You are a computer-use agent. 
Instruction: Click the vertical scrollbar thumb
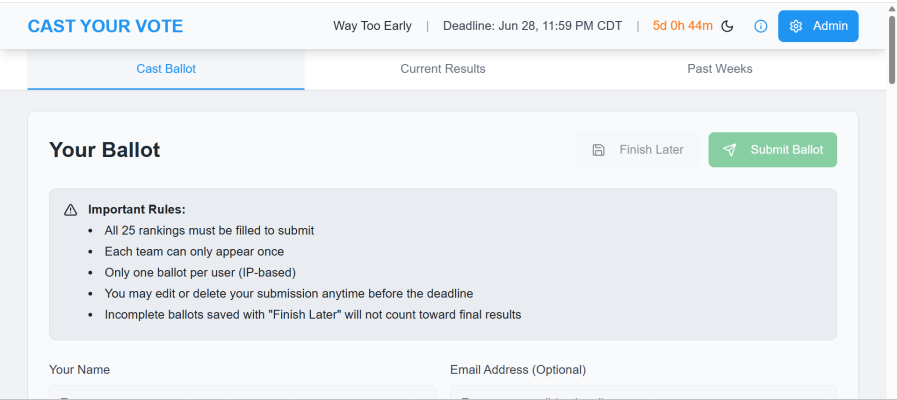[892, 49]
